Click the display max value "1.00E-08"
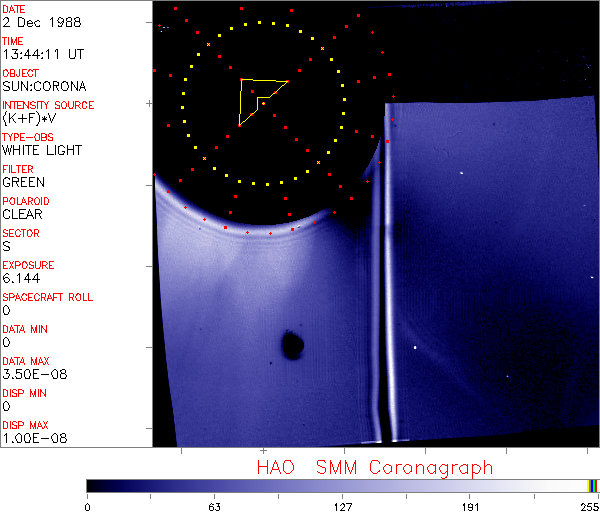The image size is (600, 512). pyautogui.click(x=35, y=438)
